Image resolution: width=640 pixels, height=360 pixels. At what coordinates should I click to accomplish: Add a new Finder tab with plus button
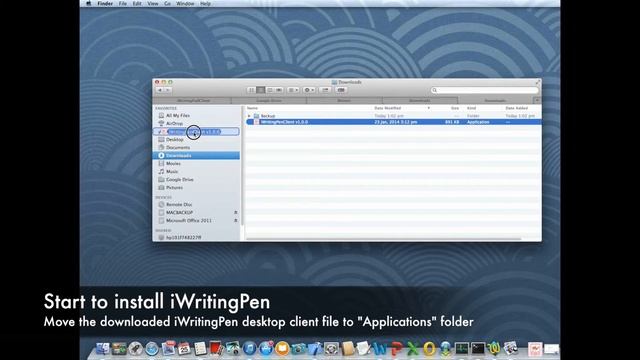[537, 100]
